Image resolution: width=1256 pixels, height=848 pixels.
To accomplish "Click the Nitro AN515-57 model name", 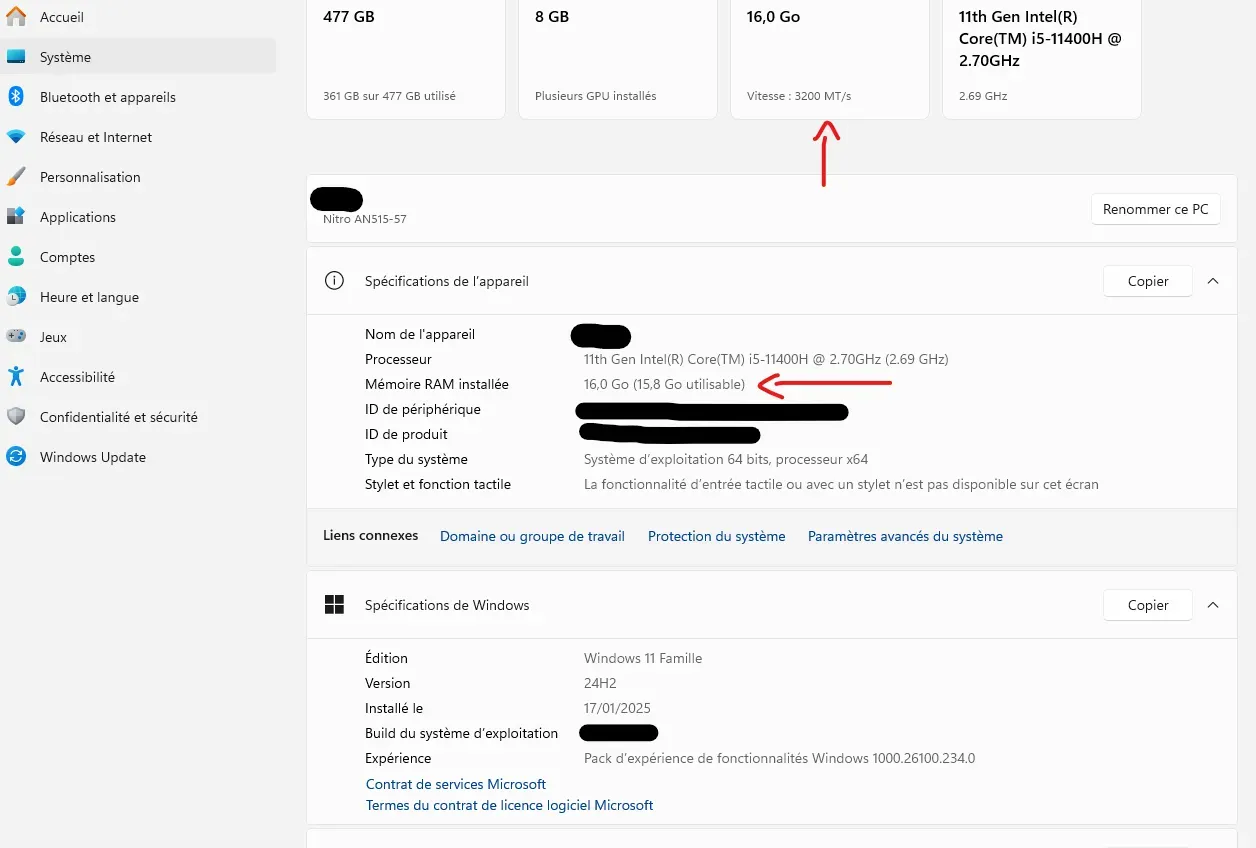I will pos(365,218).
